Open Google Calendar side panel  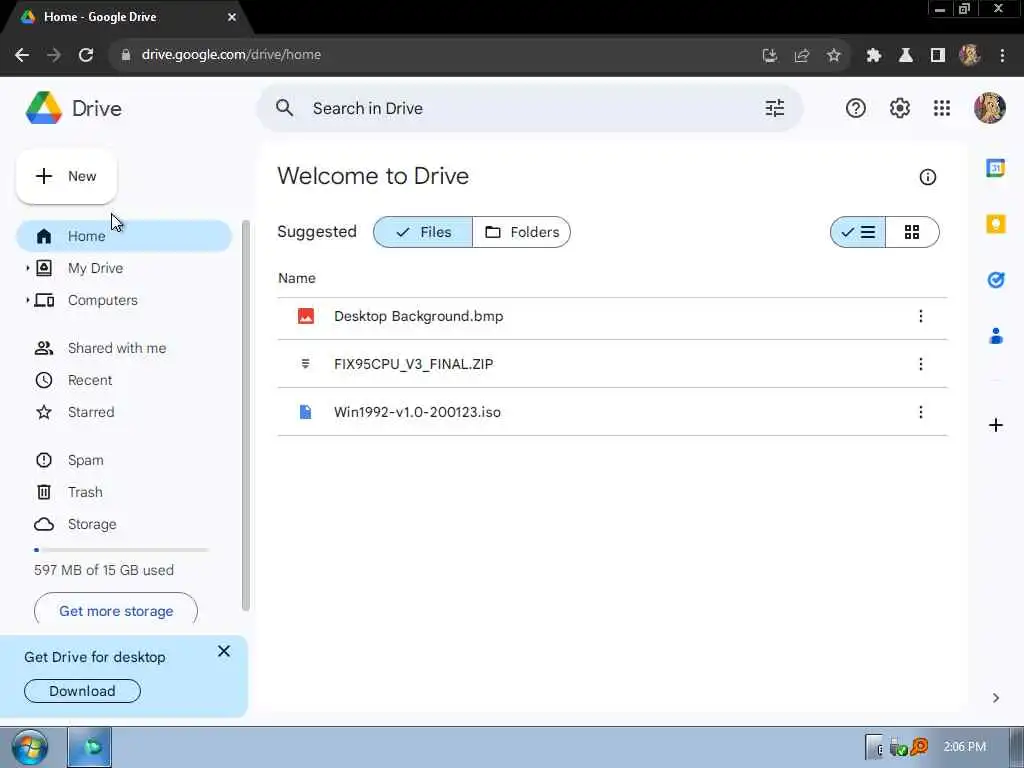point(995,168)
